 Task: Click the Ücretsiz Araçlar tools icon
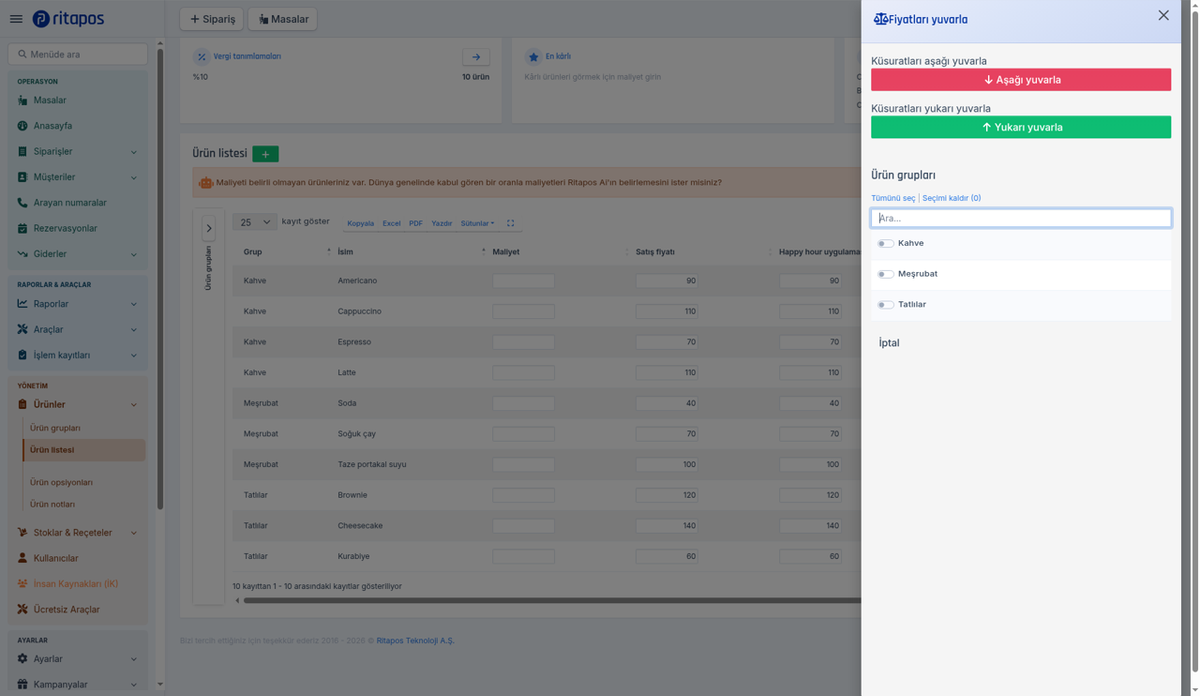point(23,610)
